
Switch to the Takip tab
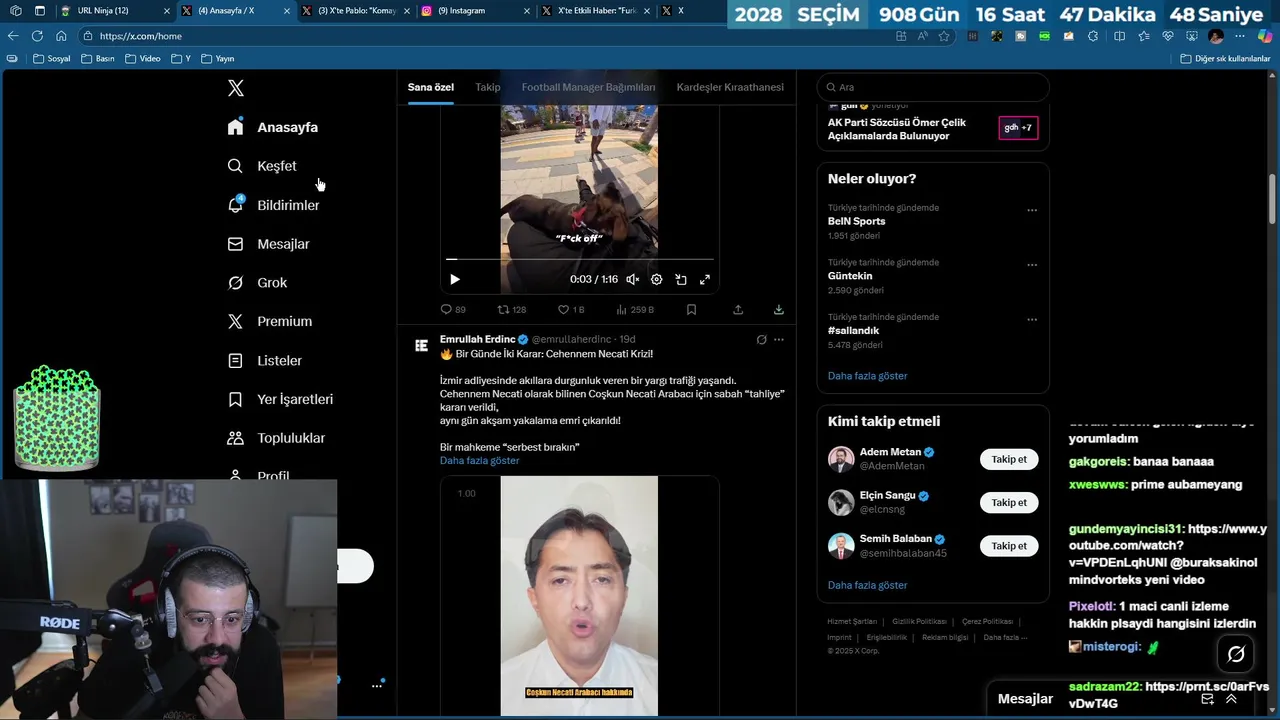coord(488,87)
